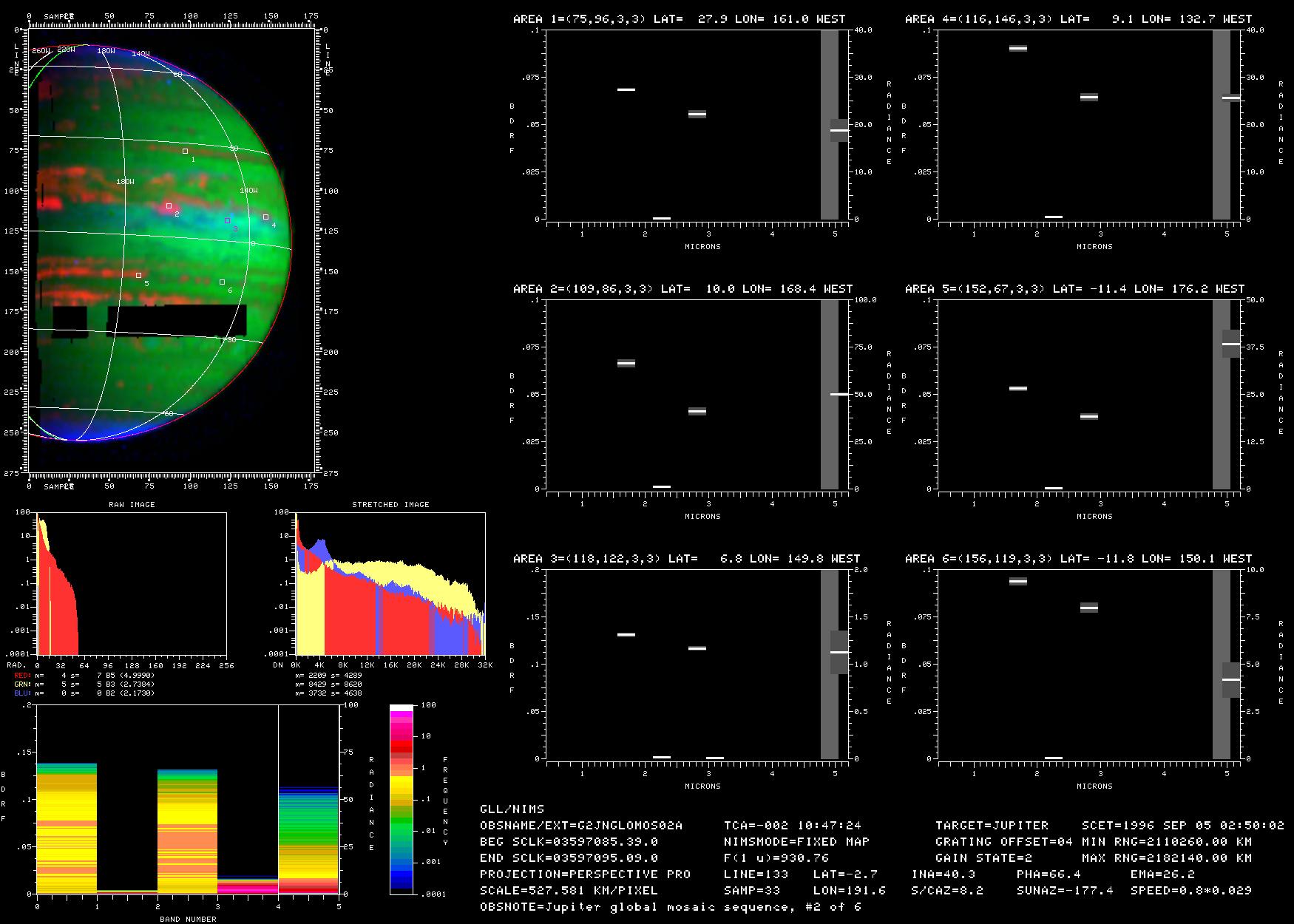The height and width of the screenshot is (924, 1294).
Task: Click the LINE=133 entry
Action: click(x=756, y=874)
